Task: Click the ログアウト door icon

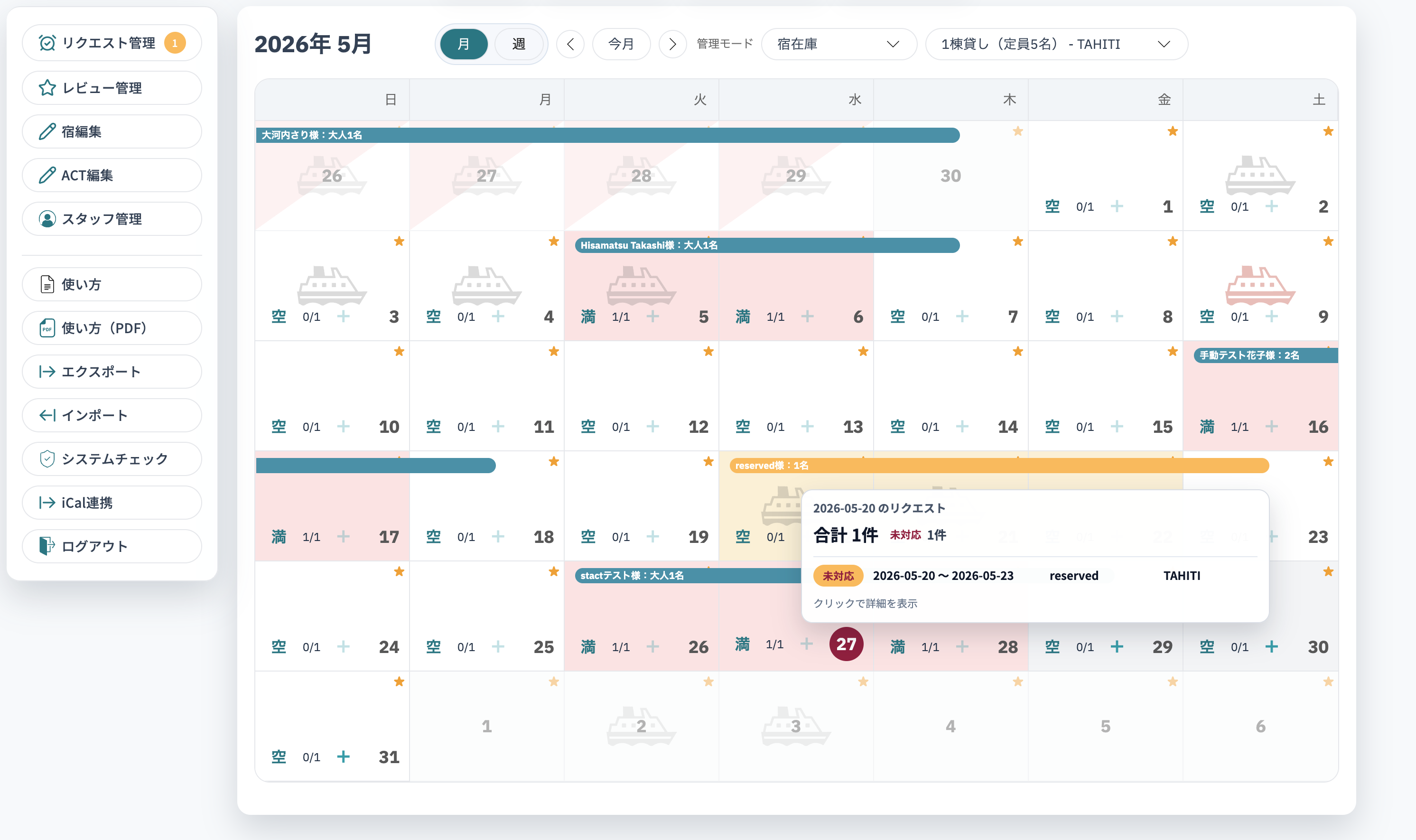Action: tap(47, 546)
